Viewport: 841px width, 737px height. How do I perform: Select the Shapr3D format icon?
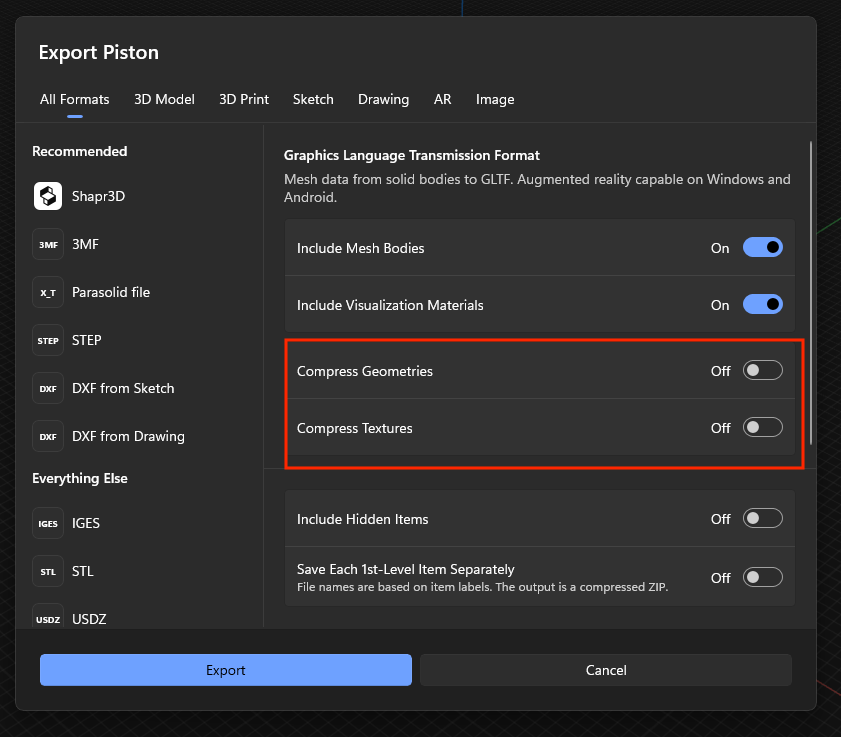[48, 196]
